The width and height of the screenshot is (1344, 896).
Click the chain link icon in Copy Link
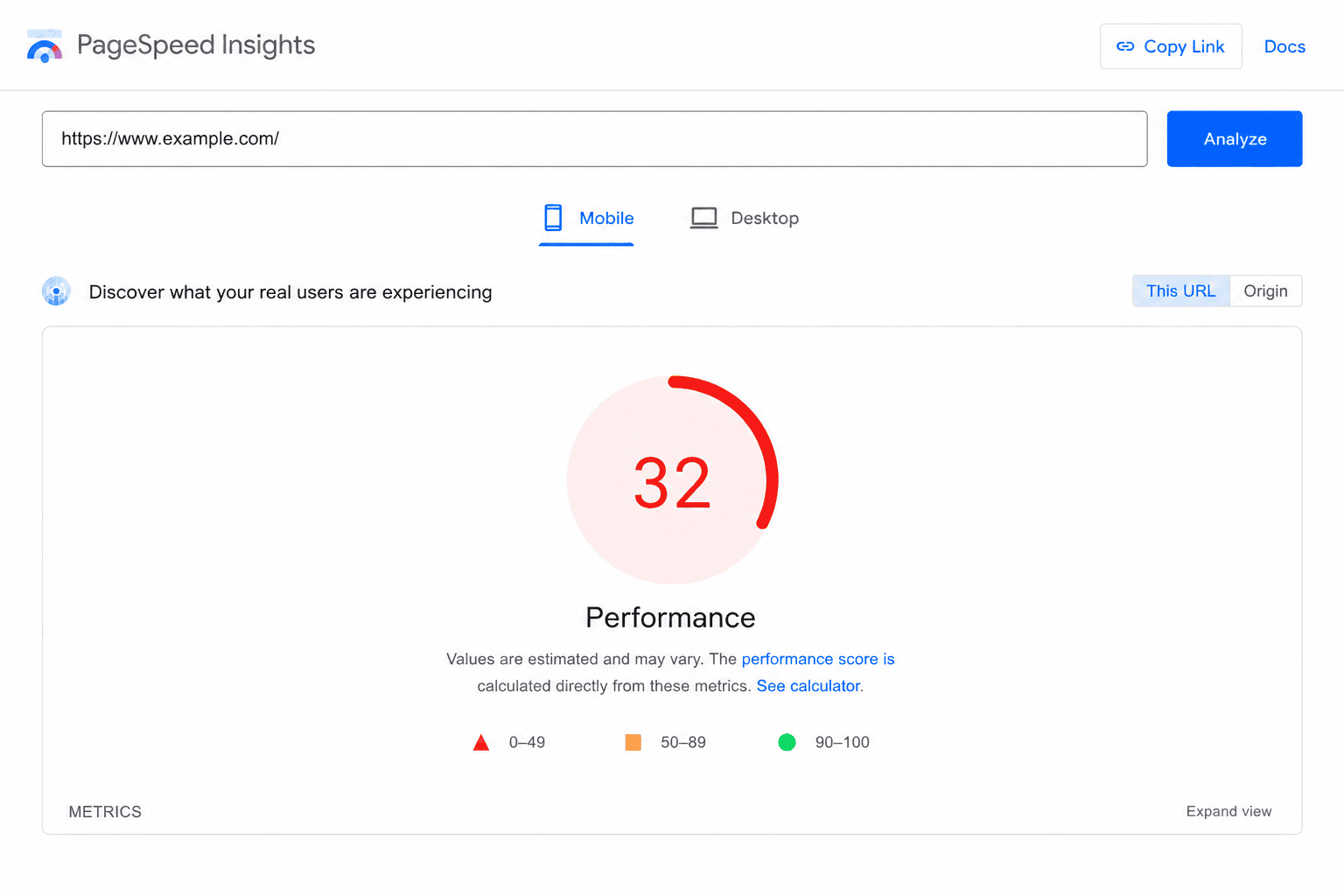click(1125, 46)
